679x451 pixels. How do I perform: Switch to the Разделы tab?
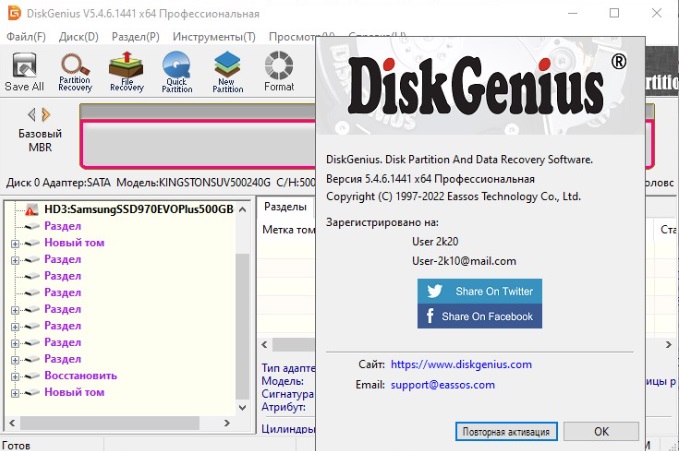(286, 207)
